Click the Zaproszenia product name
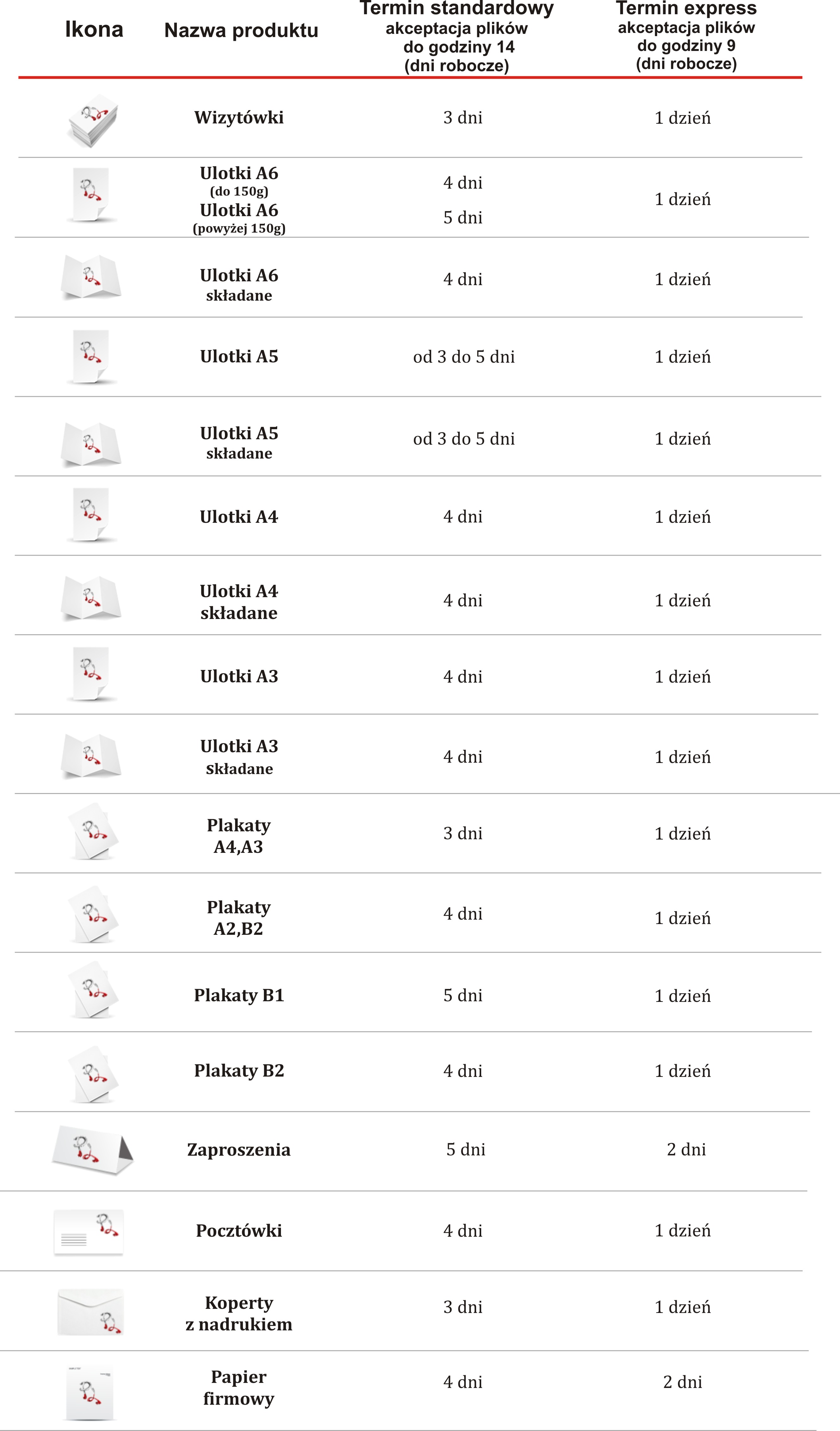 pos(239,1149)
